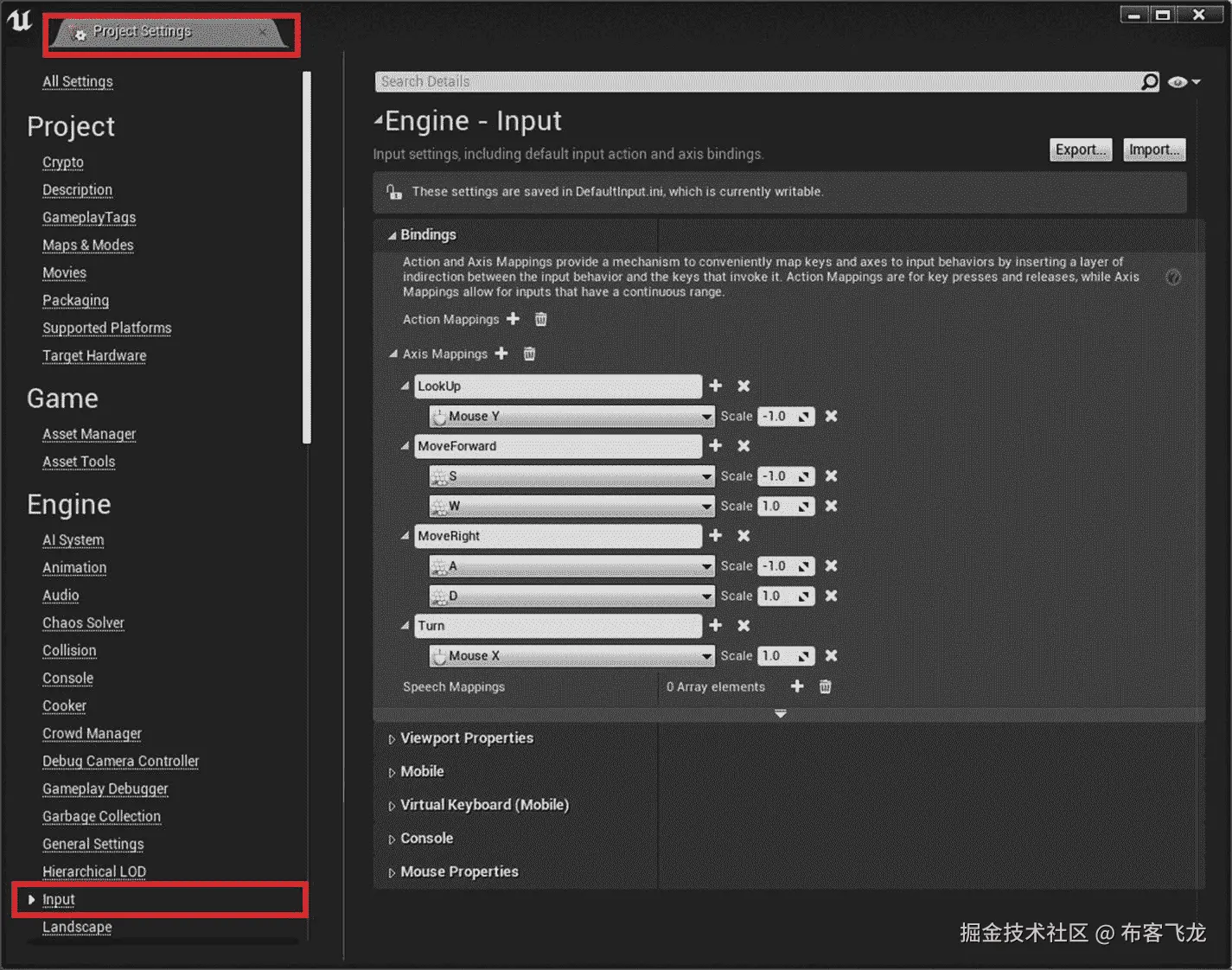This screenshot has height=970, width=1232.
Task: Click the Search Details field
Action: (757, 81)
